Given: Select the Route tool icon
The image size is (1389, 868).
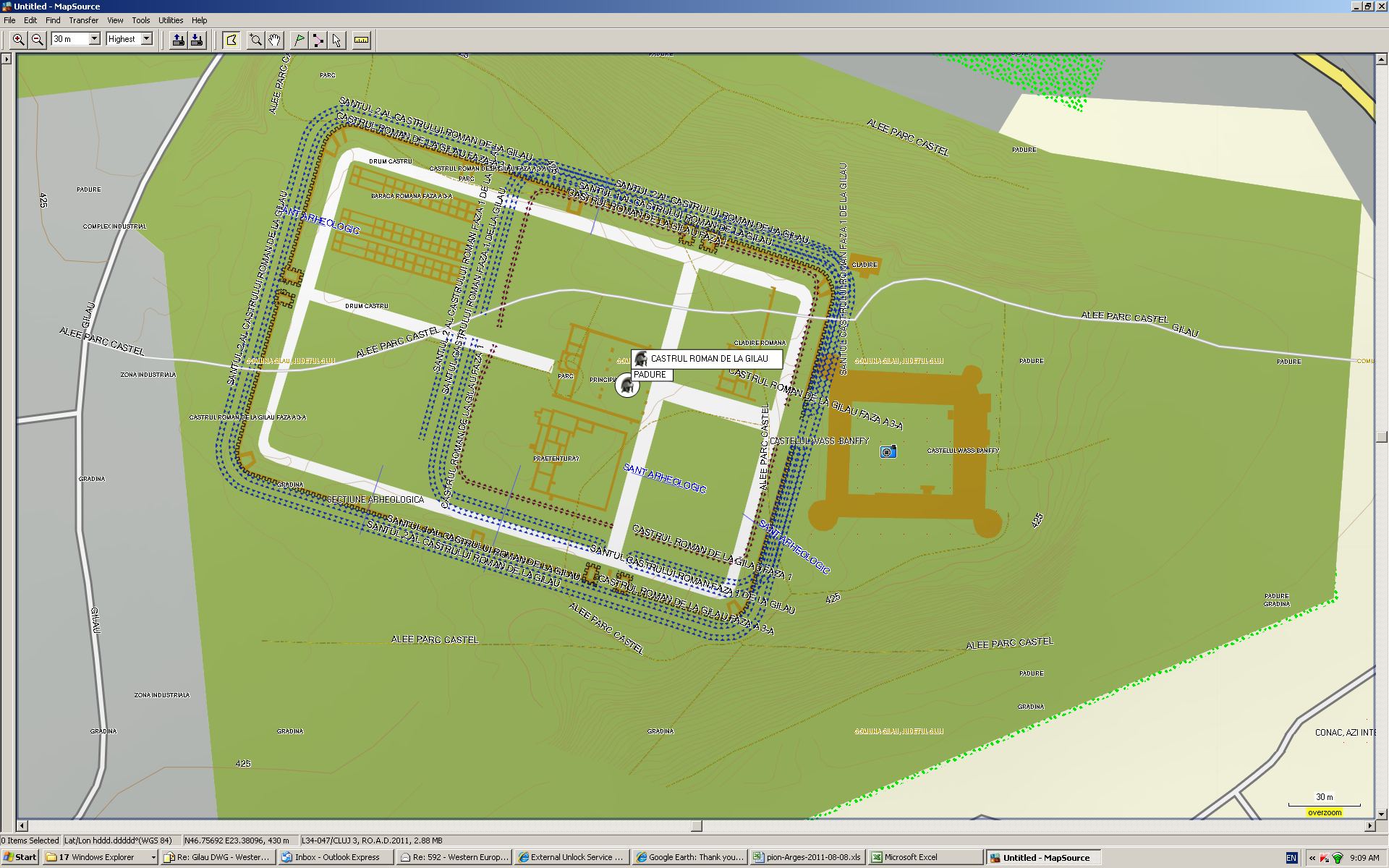Looking at the screenshot, I should point(318,40).
